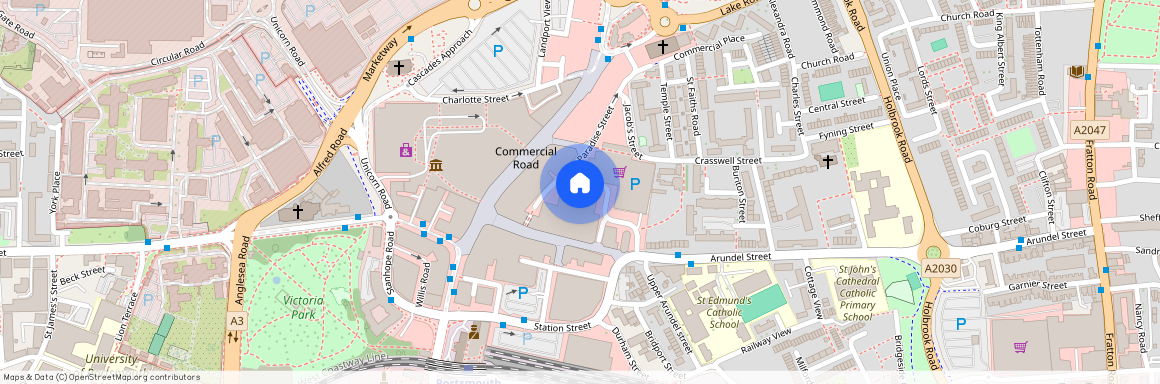Open OpenStreetMap.org contributors attribution

[x=134, y=377]
